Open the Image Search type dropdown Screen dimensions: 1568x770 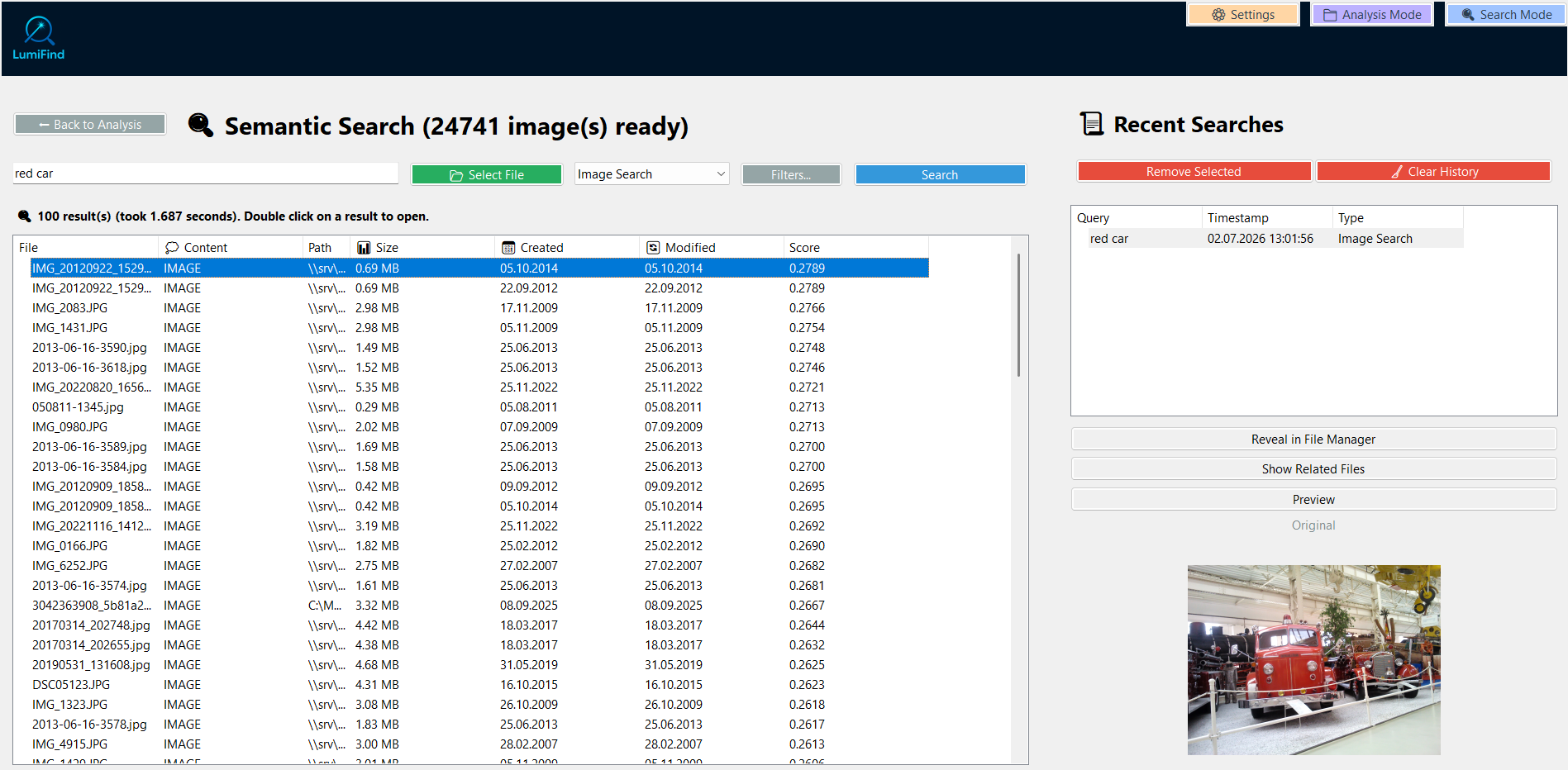click(x=651, y=174)
